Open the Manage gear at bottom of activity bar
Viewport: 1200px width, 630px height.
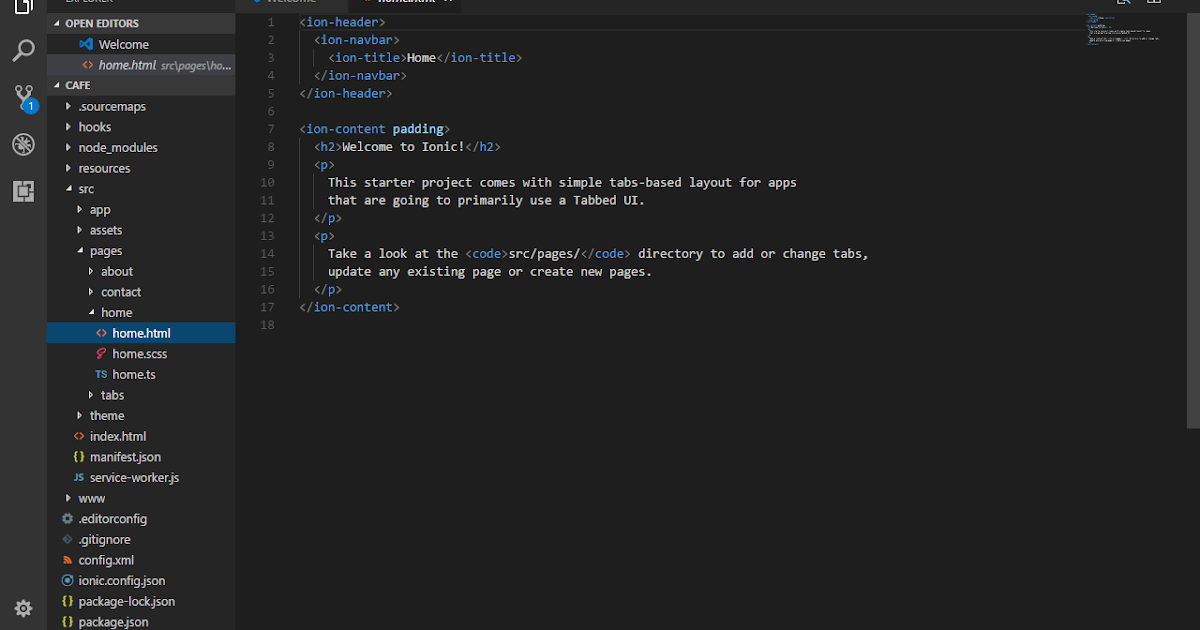click(24, 608)
